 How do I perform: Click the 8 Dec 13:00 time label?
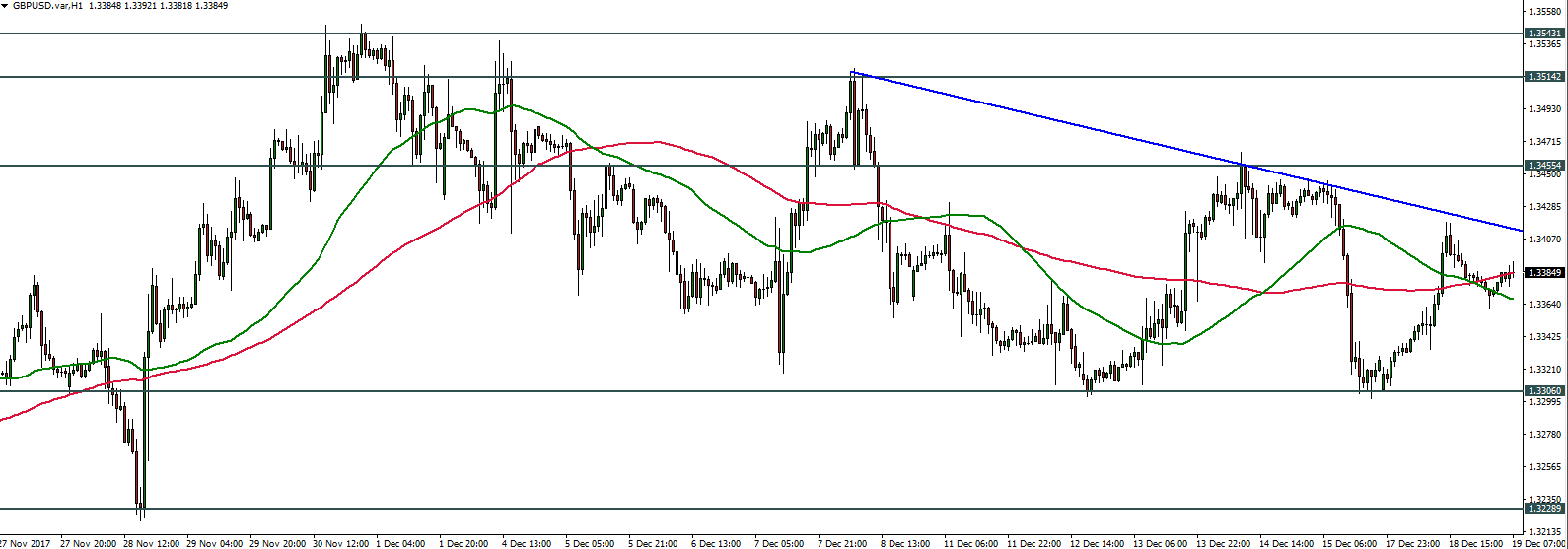(x=906, y=542)
